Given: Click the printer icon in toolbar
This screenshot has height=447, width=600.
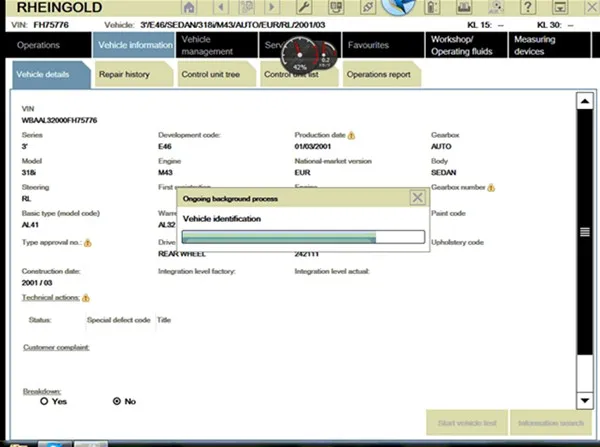Looking at the screenshot, I should pos(464,7).
